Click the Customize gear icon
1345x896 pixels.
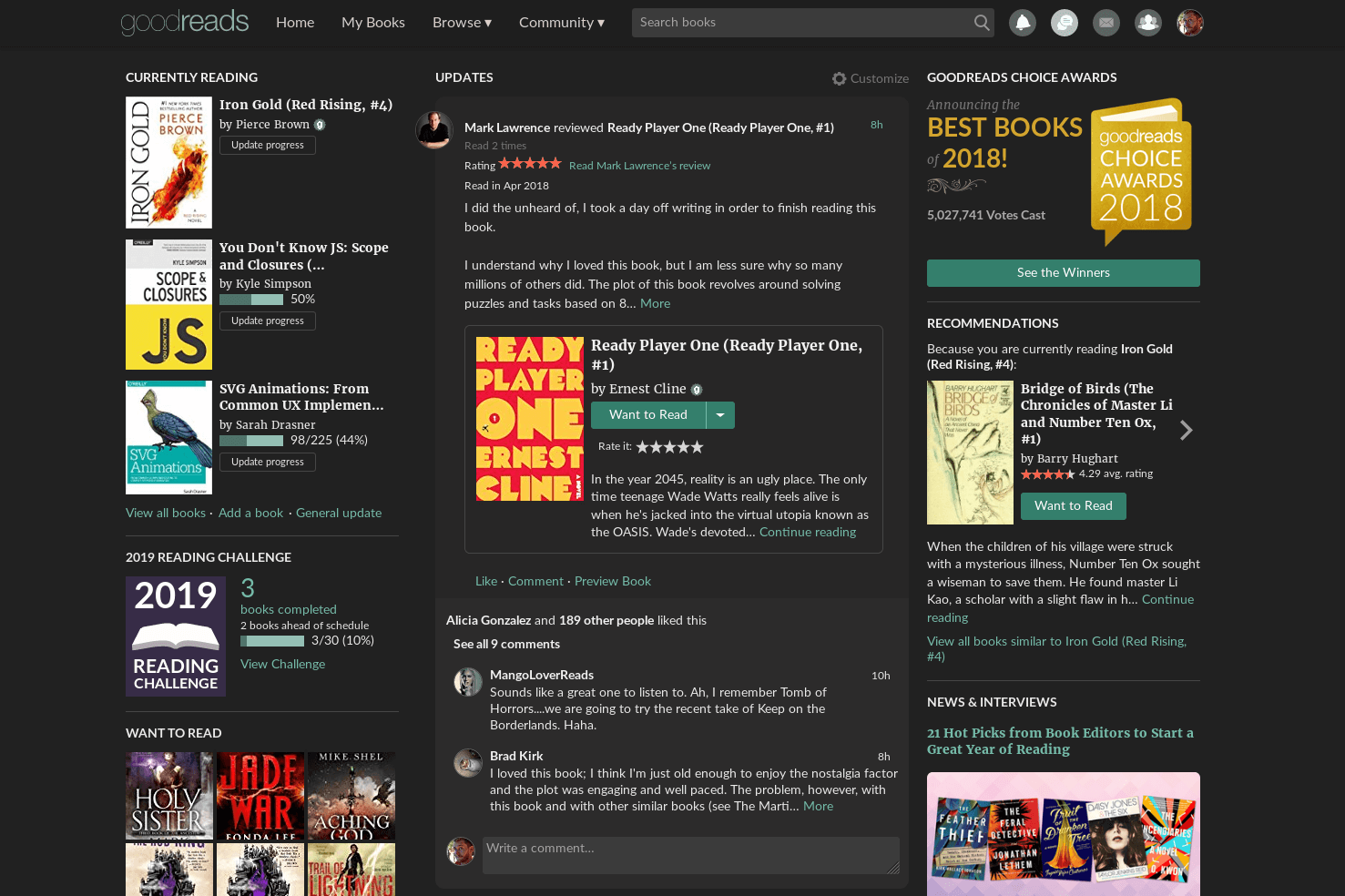click(x=840, y=79)
